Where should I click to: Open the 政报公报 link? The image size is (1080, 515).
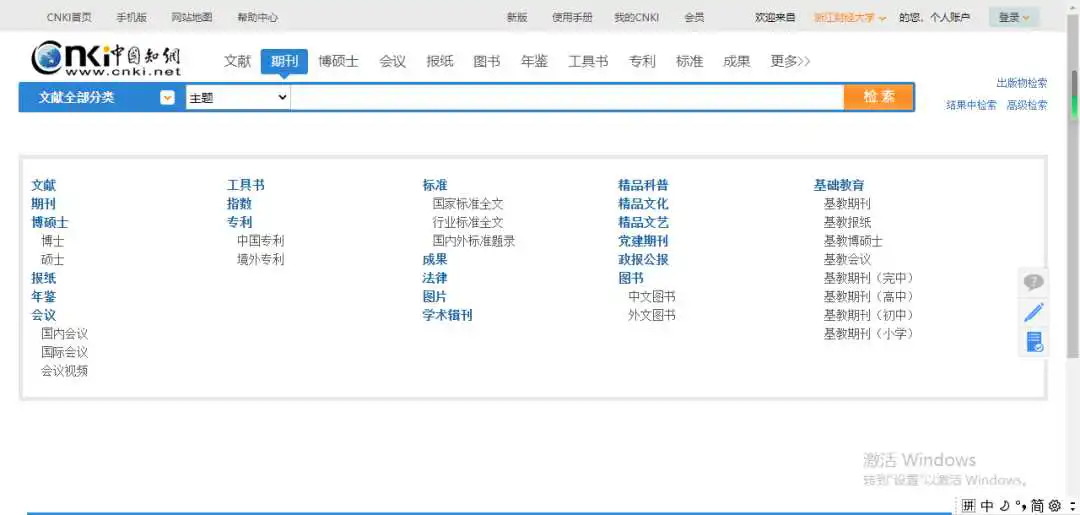click(643, 260)
